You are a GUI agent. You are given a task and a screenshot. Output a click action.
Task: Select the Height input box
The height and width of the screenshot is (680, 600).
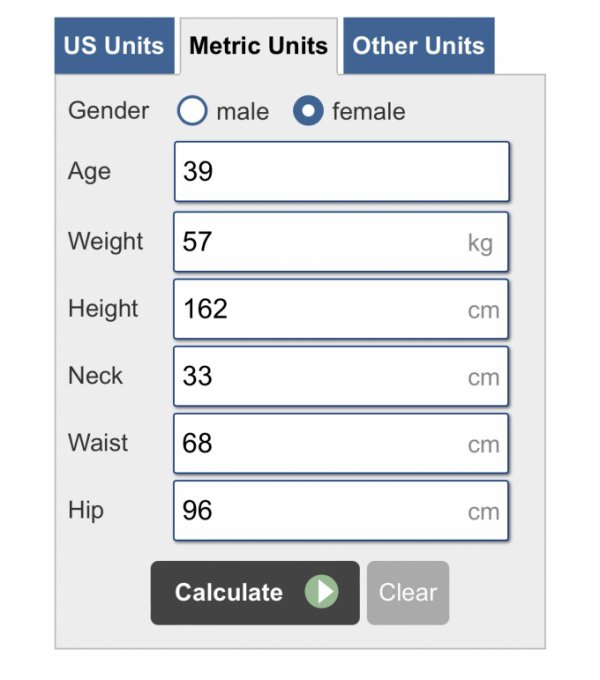(320, 309)
